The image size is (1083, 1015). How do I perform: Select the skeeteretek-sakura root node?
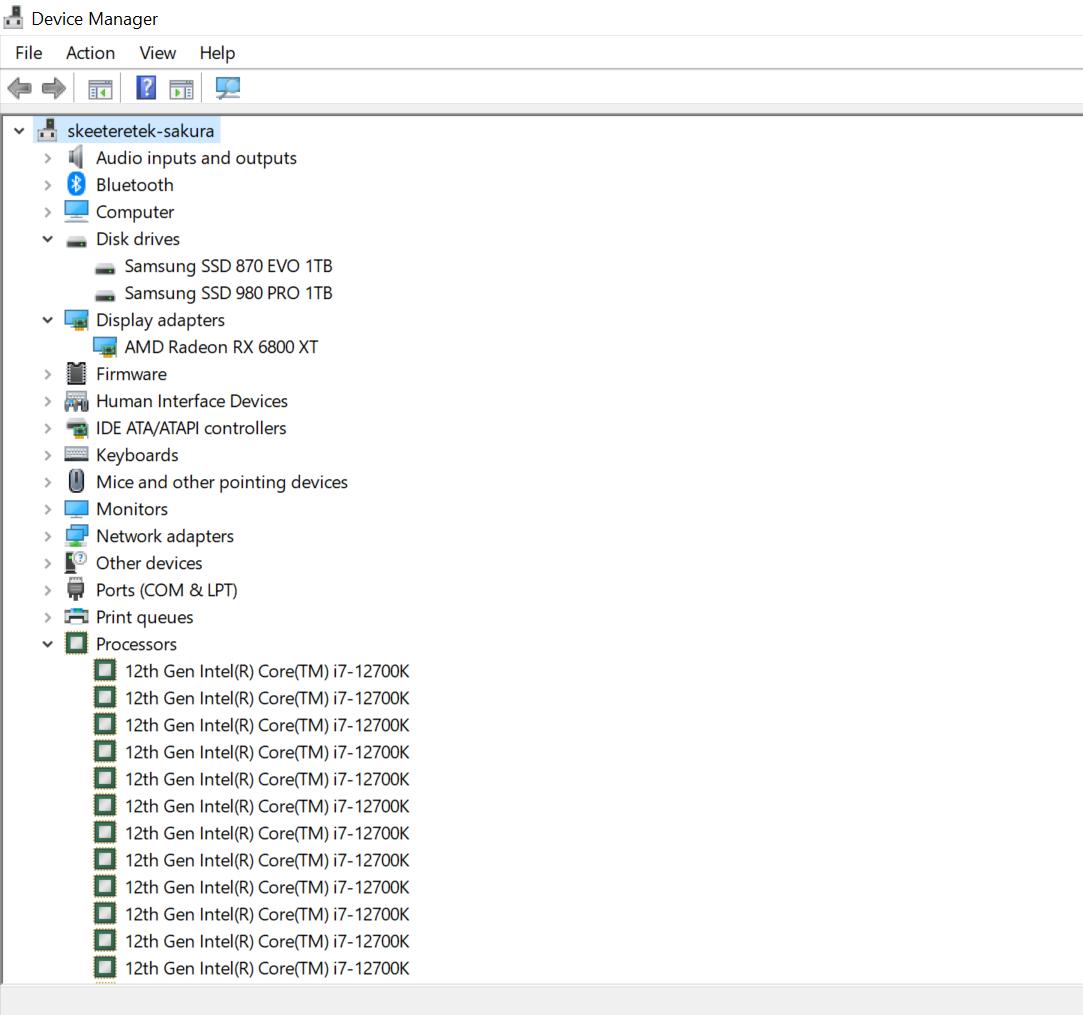(141, 130)
